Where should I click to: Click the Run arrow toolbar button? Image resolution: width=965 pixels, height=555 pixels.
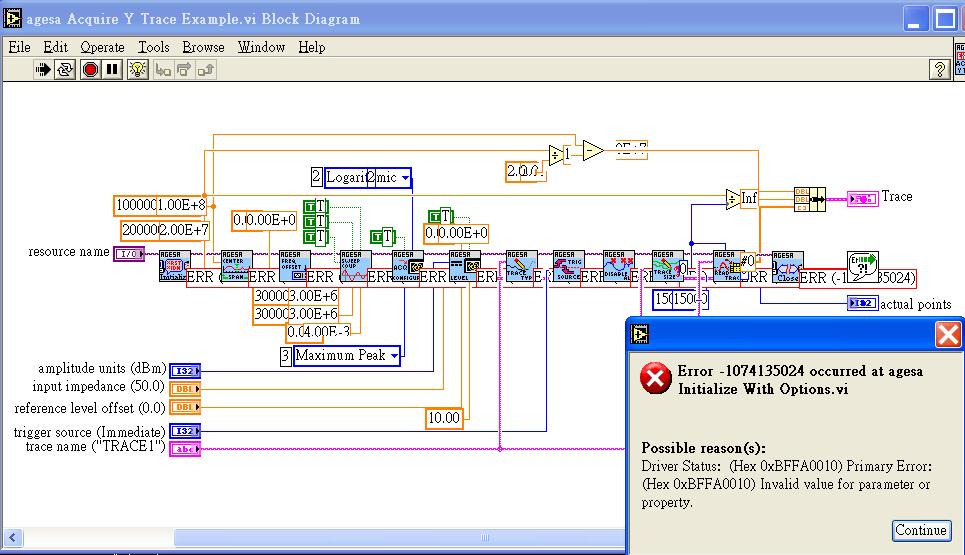[x=43, y=70]
